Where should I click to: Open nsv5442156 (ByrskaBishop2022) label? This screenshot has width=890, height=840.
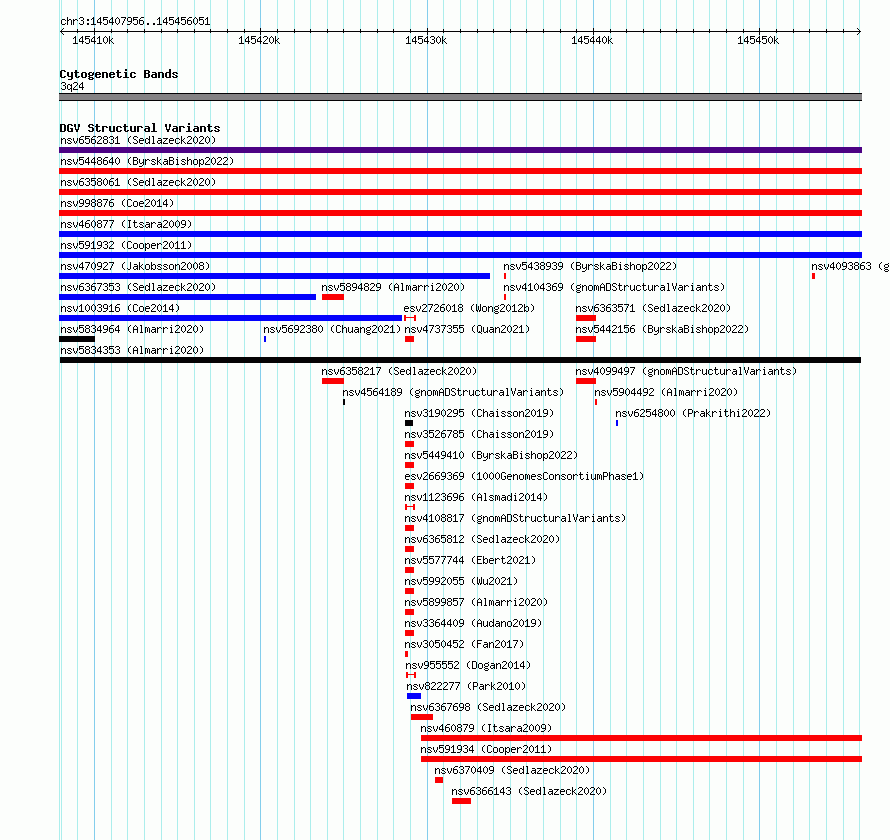(x=662, y=329)
